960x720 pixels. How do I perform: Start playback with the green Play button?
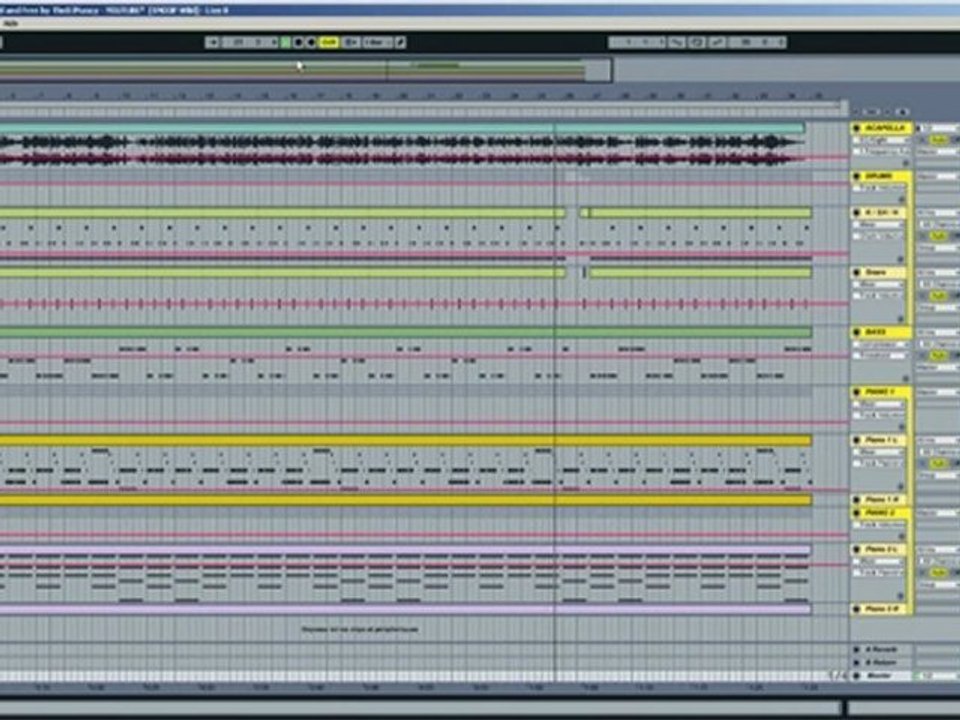[x=285, y=42]
